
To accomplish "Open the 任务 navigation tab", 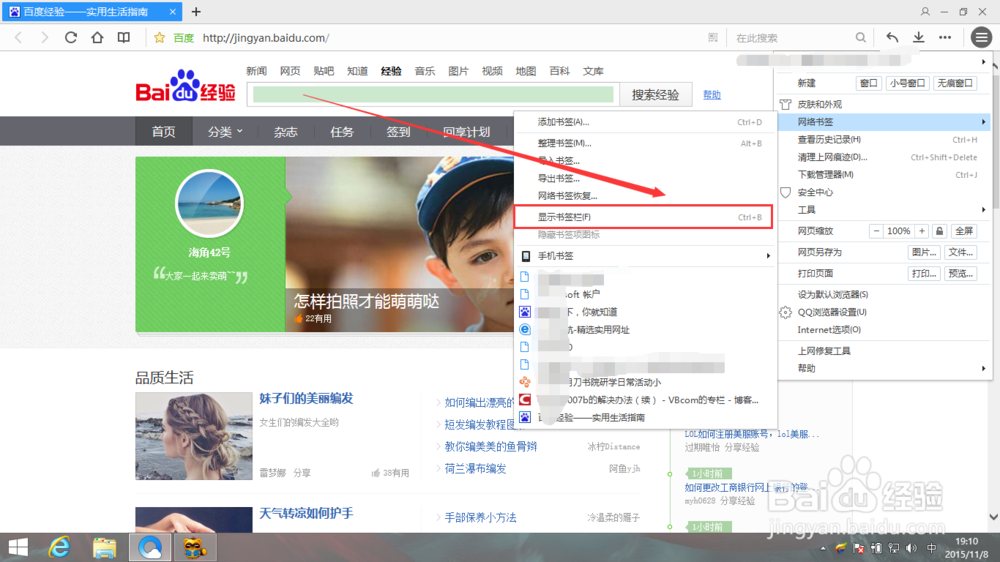I will 341,132.
